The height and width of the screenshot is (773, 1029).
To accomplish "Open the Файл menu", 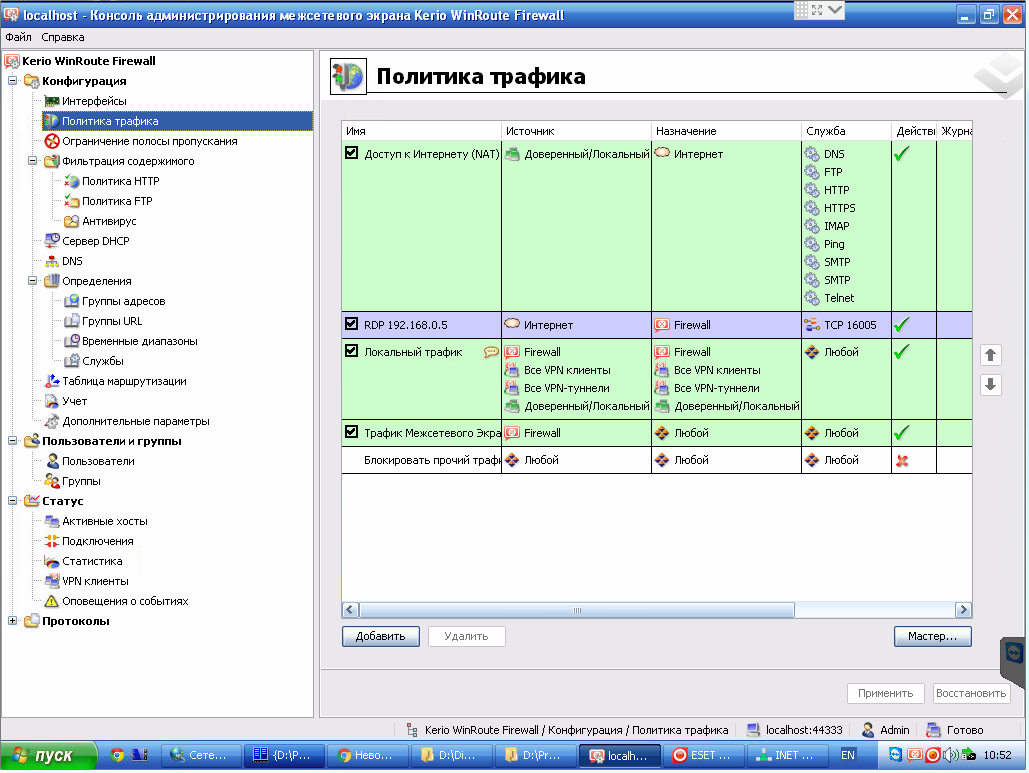I will (x=18, y=37).
